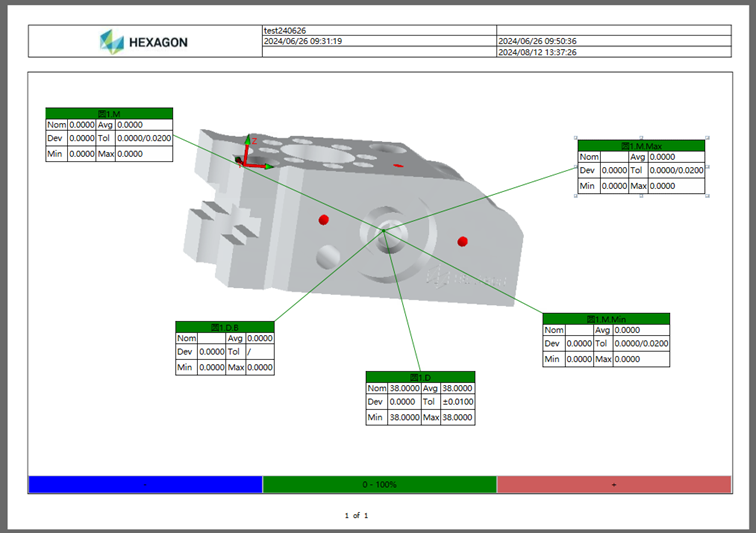Image resolution: width=756 pixels, height=533 pixels.
Task: Click the small red mark on top face
Action: click(399, 165)
